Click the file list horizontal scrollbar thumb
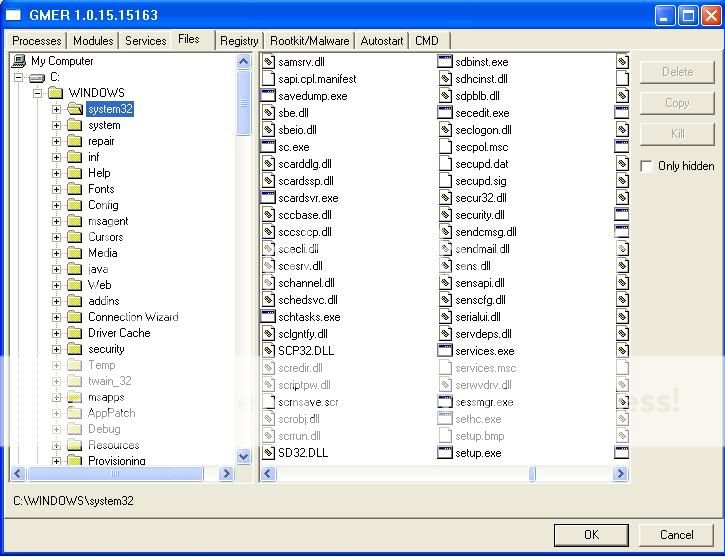 point(532,473)
